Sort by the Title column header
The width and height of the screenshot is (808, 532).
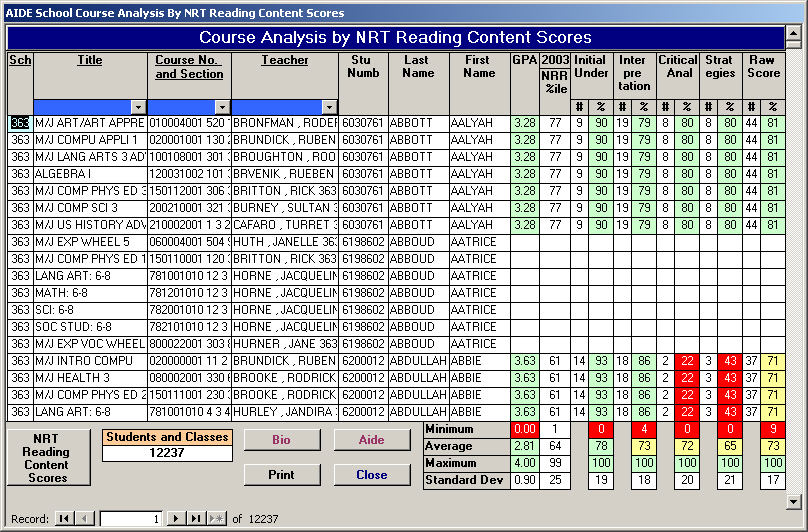(x=90, y=60)
